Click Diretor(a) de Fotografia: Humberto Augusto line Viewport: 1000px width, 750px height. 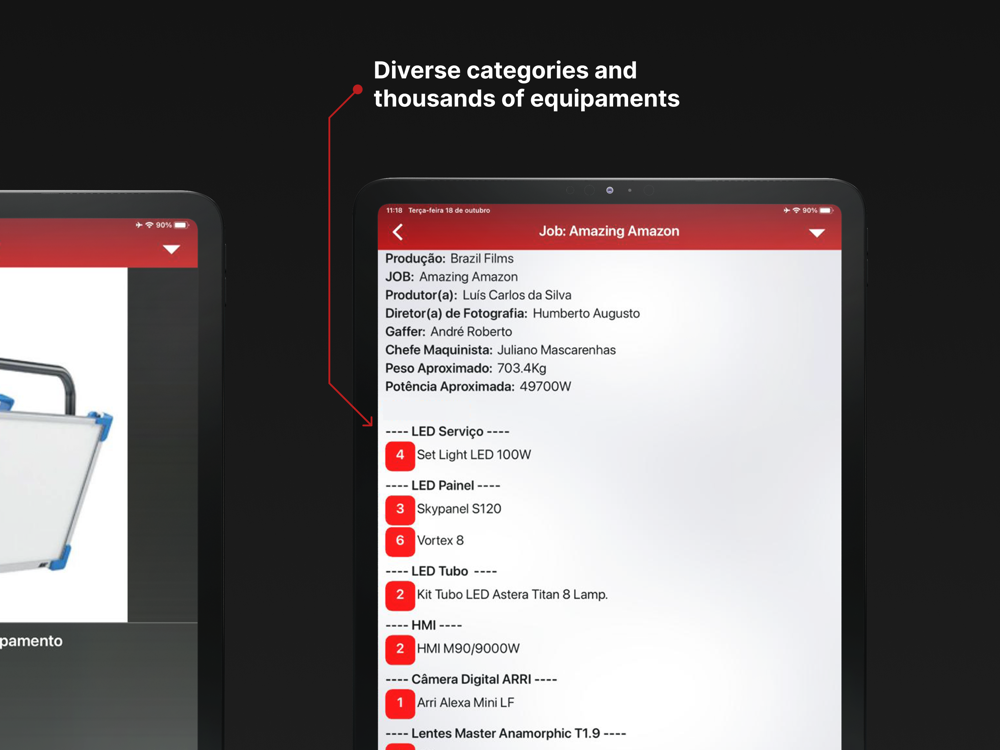(513, 314)
